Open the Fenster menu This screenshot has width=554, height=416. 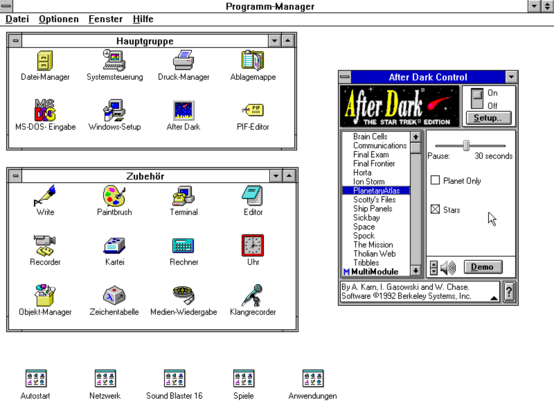point(106,19)
